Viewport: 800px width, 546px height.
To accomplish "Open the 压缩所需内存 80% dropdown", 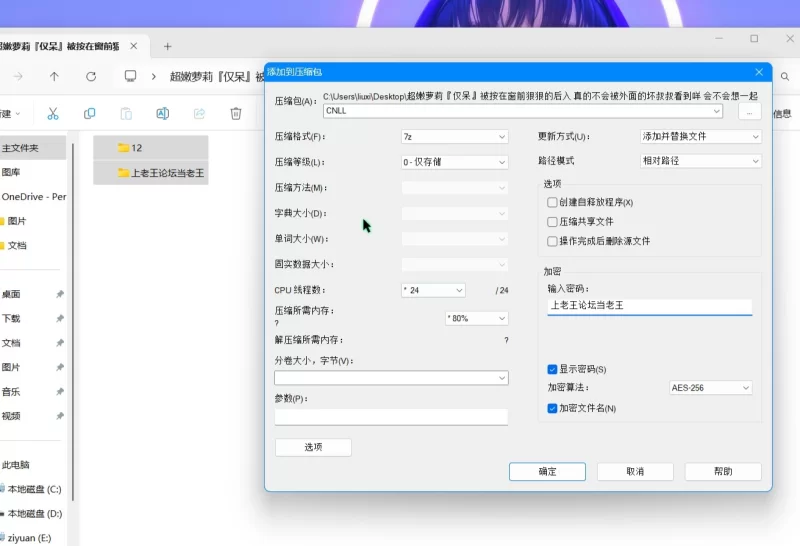I will pos(477,318).
